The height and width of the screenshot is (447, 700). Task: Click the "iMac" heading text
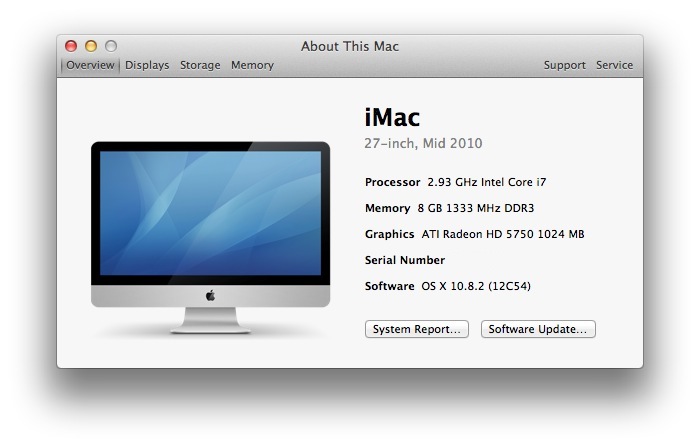392,118
